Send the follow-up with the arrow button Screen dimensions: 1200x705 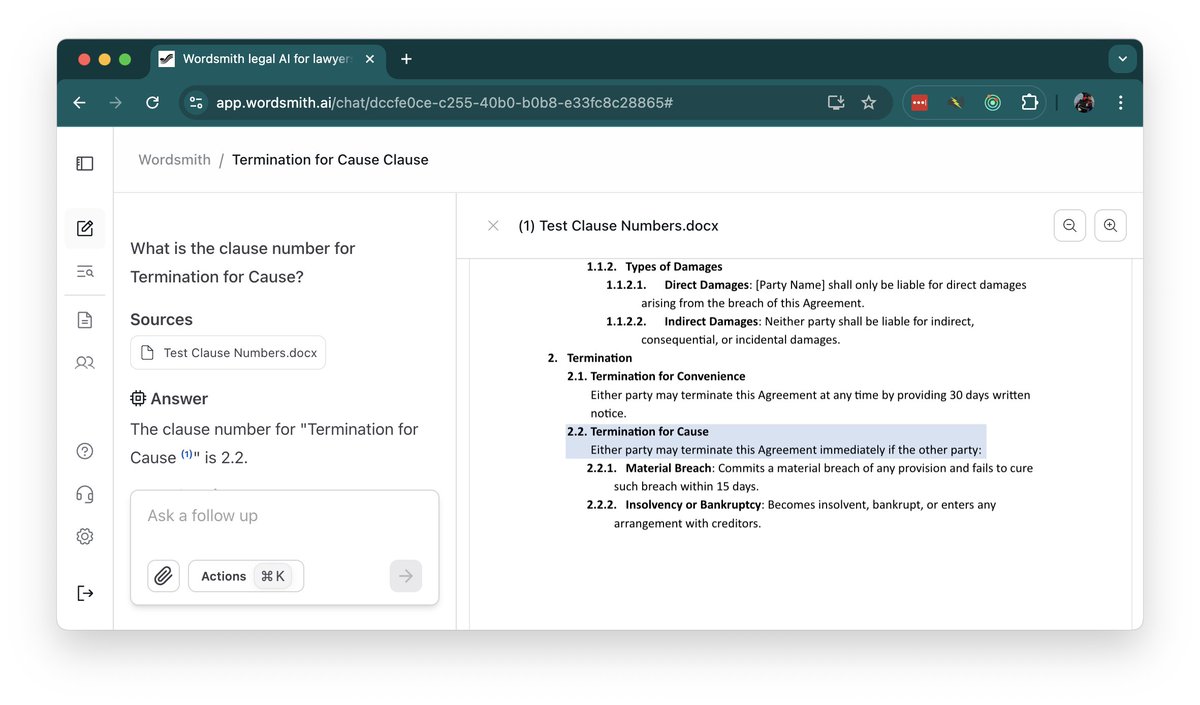406,576
